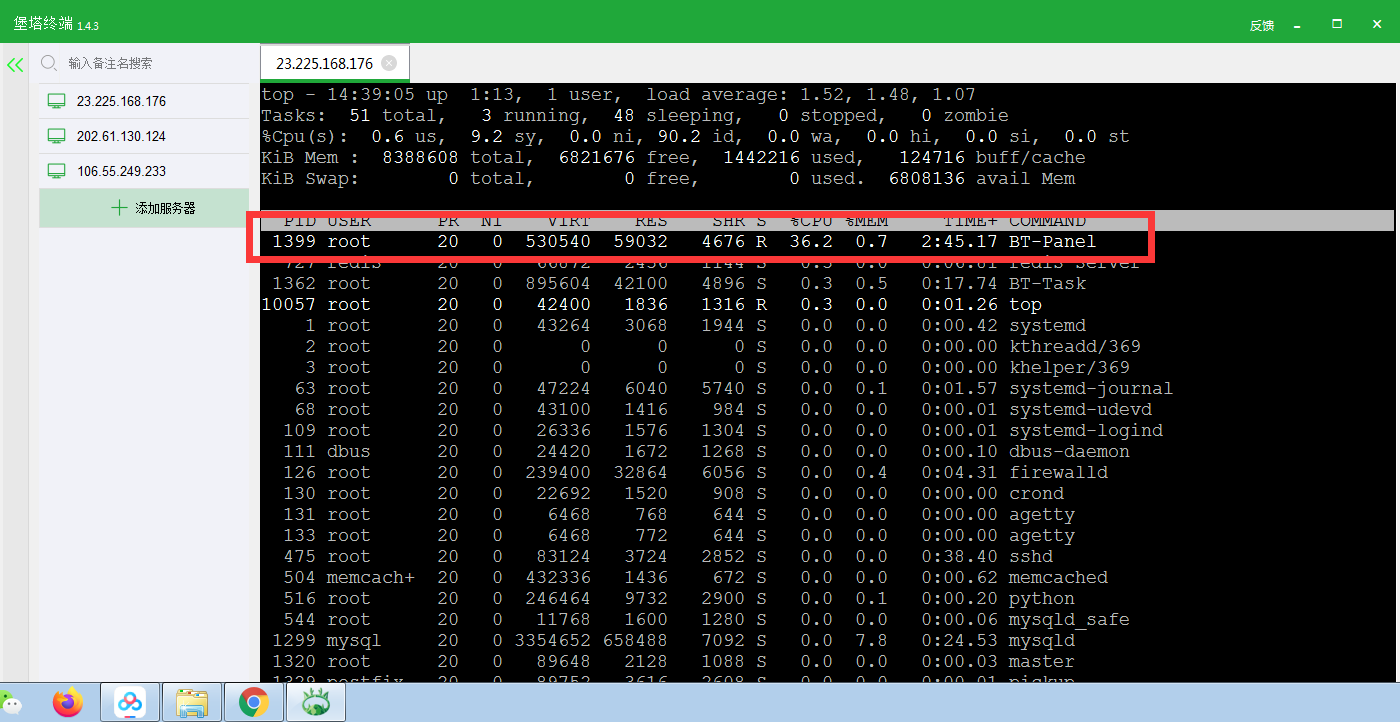Click the systemd-udevd process name
Image resolution: width=1400 pixels, height=722 pixels.
pyautogui.click(x=1080, y=409)
